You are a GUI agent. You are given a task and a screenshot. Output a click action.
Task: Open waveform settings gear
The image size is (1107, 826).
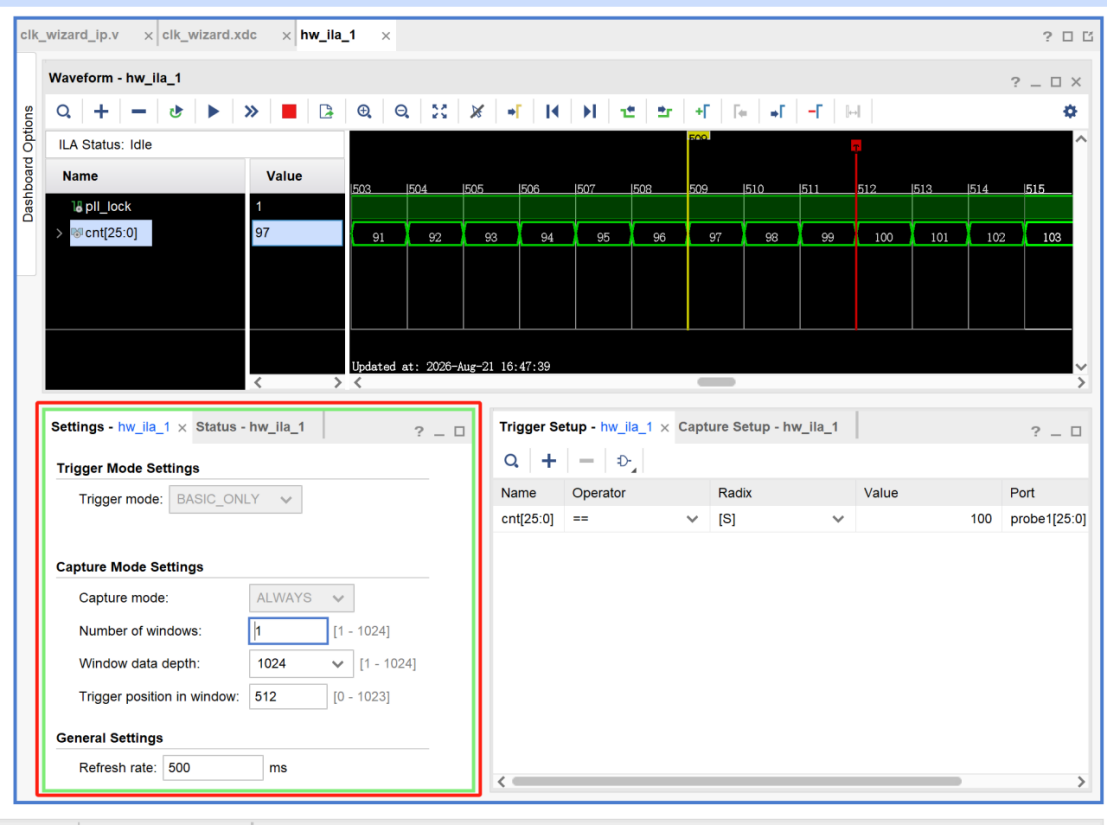pos(1070,112)
